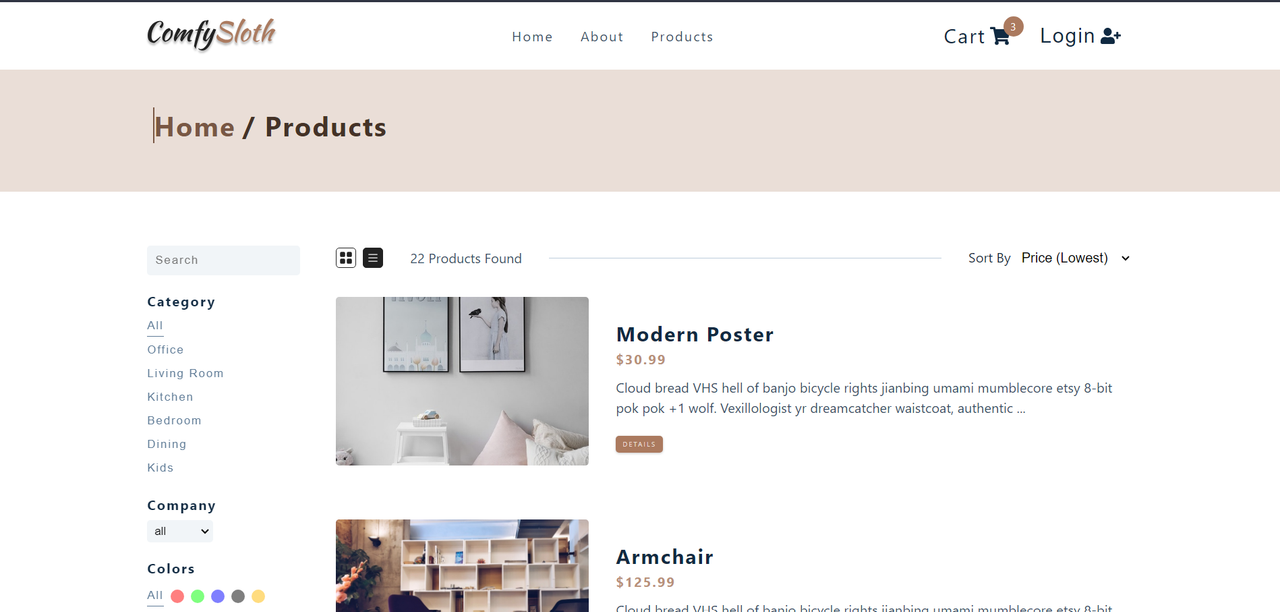Go to the About page
The width and height of the screenshot is (1280, 612).
point(602,37)
